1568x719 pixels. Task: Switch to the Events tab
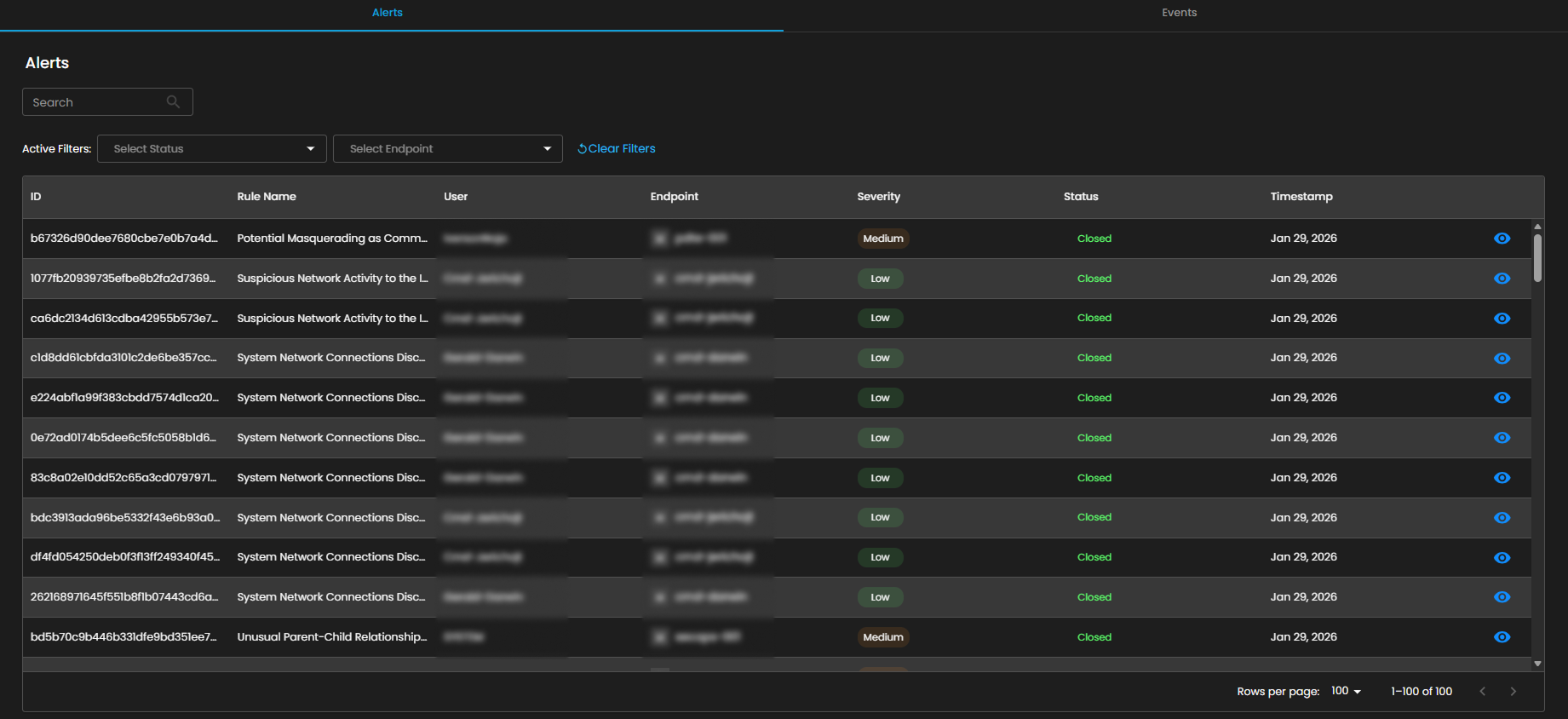1179,13
